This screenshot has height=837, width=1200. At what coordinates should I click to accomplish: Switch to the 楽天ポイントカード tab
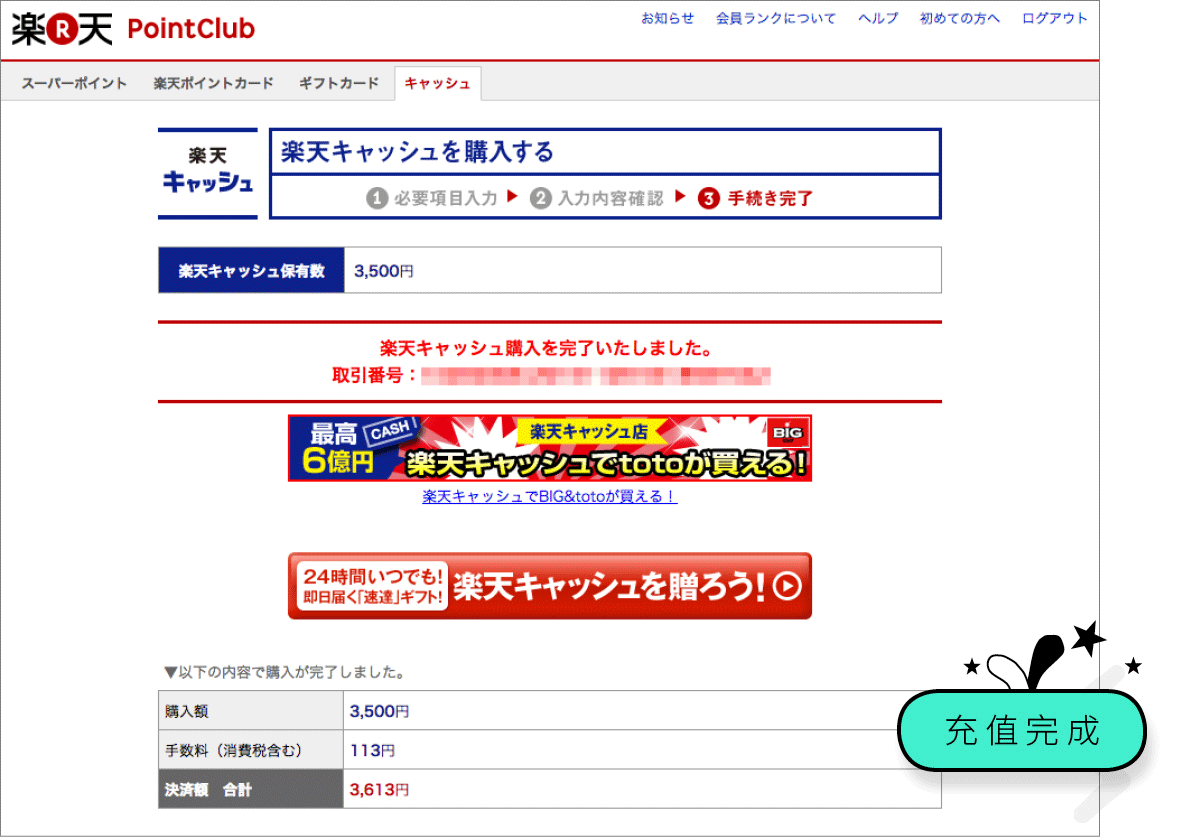(x=213, y=83)
